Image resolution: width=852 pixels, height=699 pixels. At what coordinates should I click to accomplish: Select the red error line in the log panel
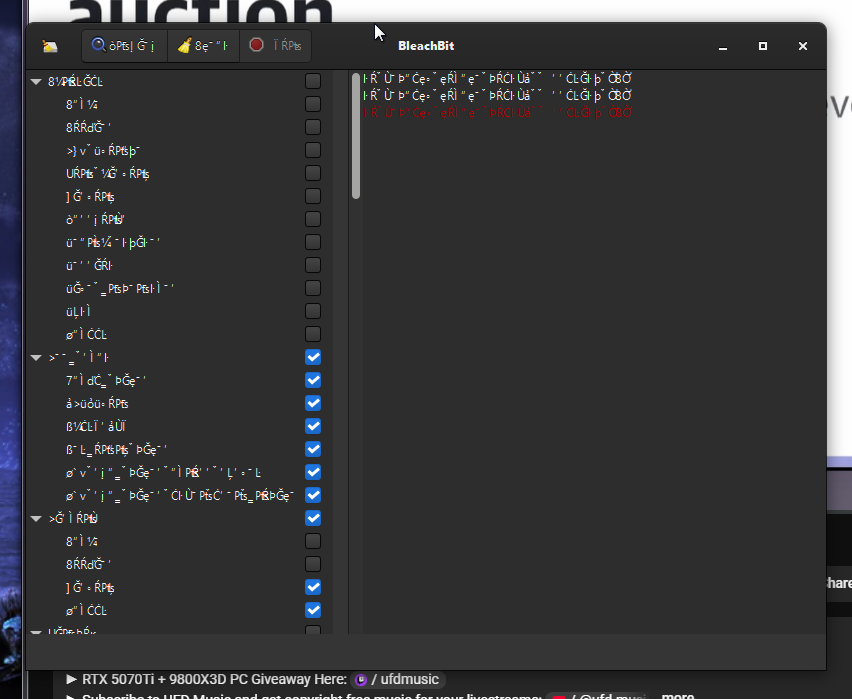497,113
